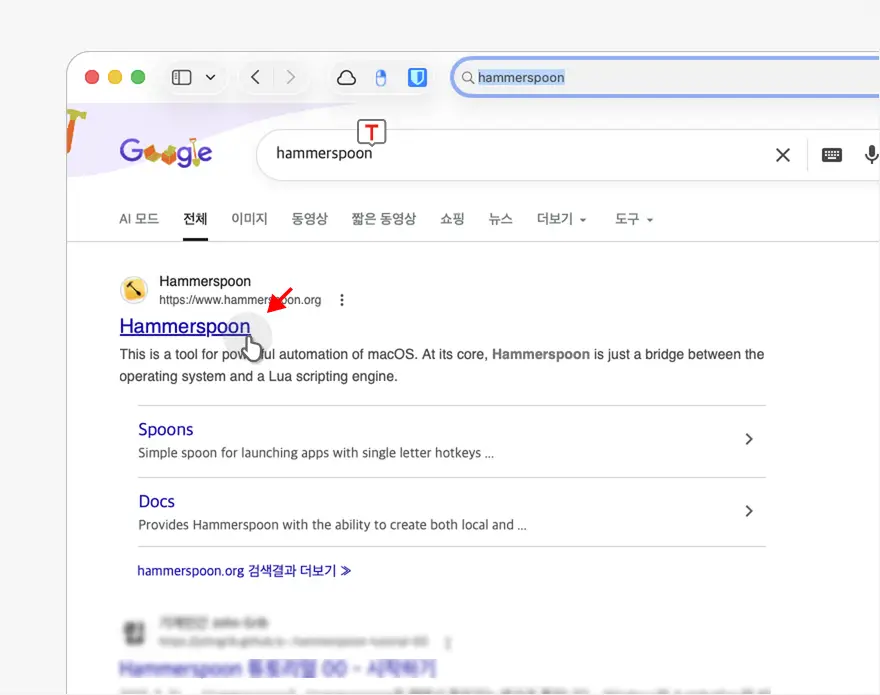The image size is (880, 695).
Task: Toggle the Safari sidebar
Action: (x=181, y=77)
